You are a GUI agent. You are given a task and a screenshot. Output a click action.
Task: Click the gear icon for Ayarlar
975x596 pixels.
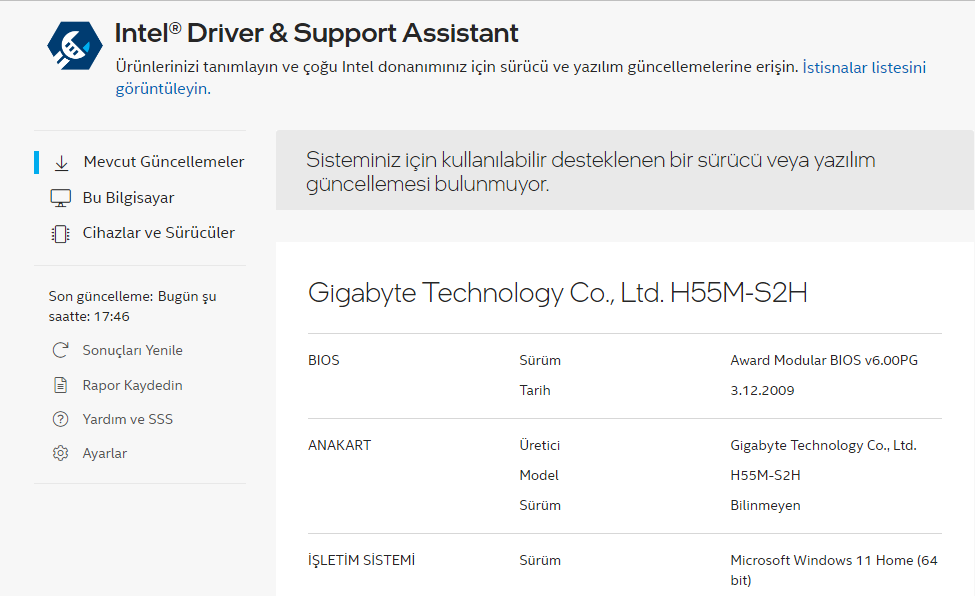coord(60,454)
